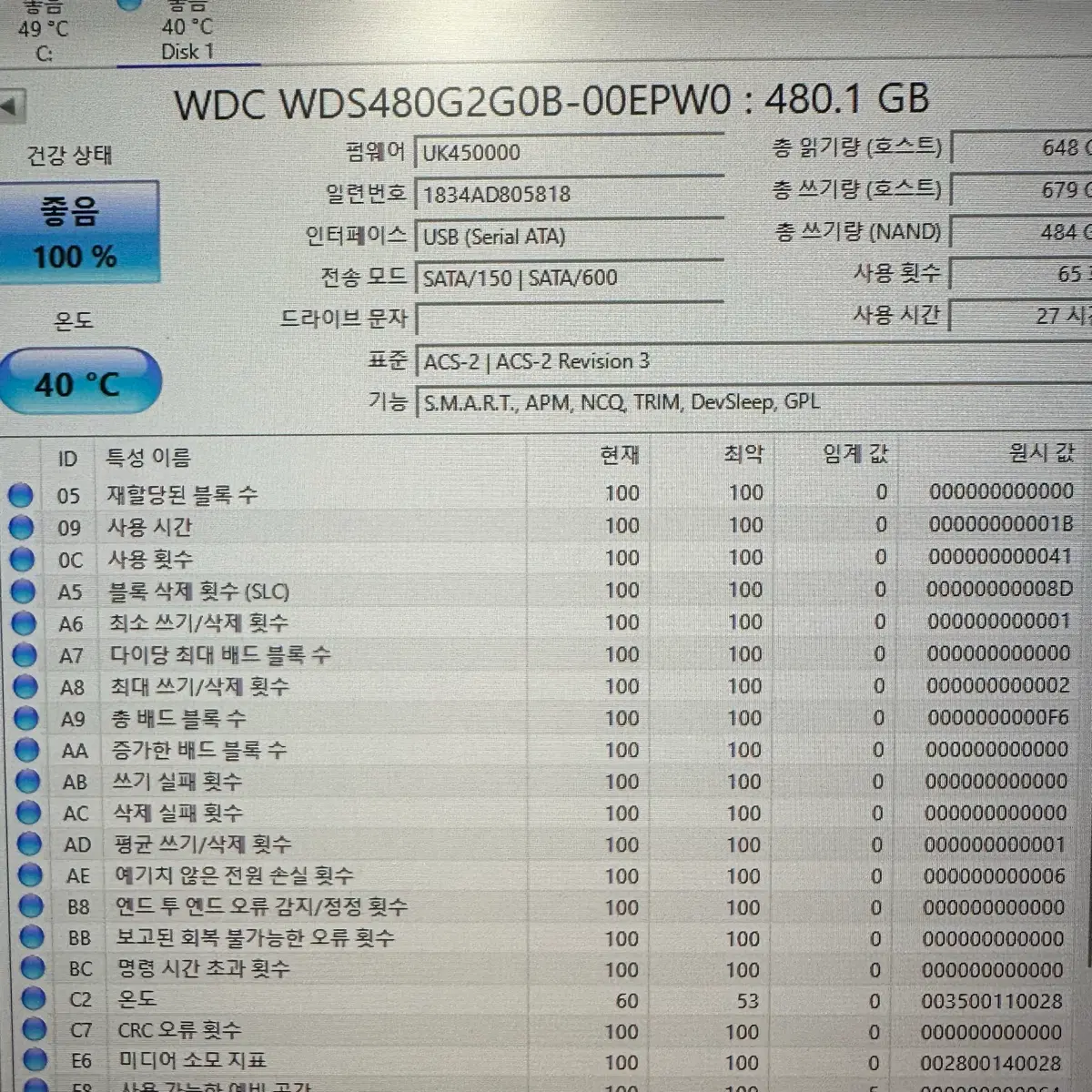Click the 건강 상태 label
Image resolution: width=1092 pixels, height=1092 pixels.
69,156
